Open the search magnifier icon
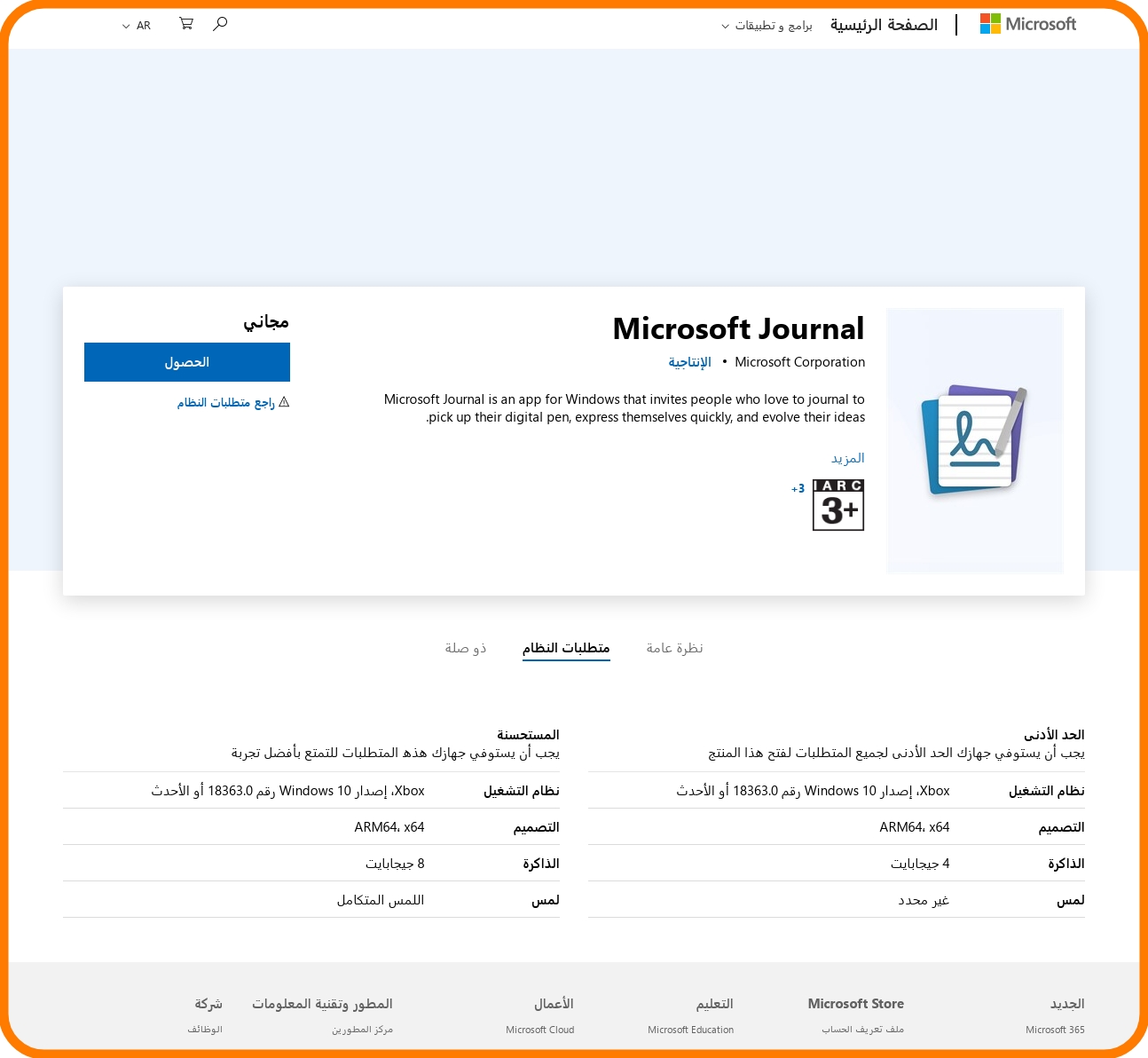The height and width of the screenshot is (1058, 1148). (x=220, y=24)
